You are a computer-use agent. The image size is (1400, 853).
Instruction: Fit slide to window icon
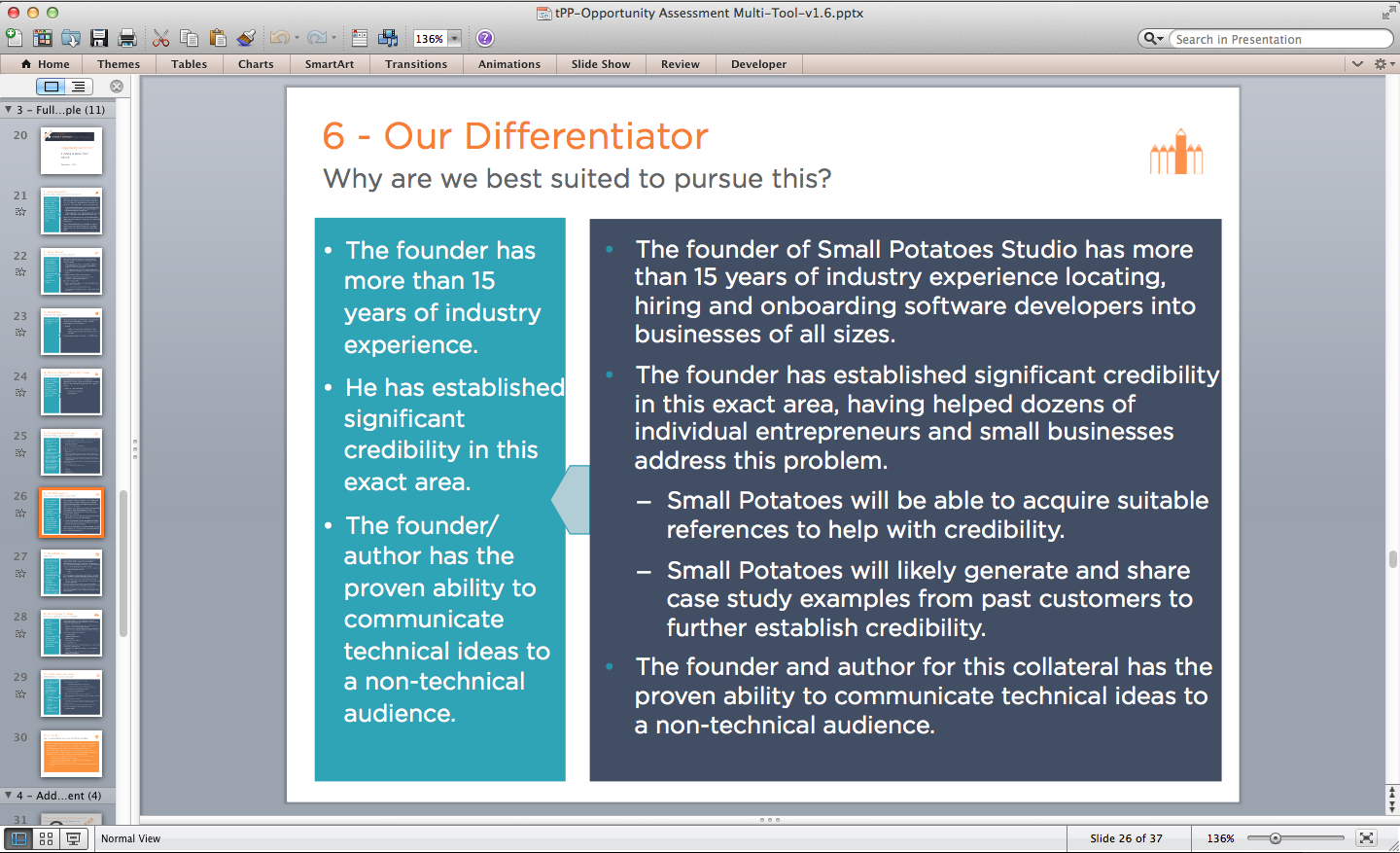tap(1366, 837)
